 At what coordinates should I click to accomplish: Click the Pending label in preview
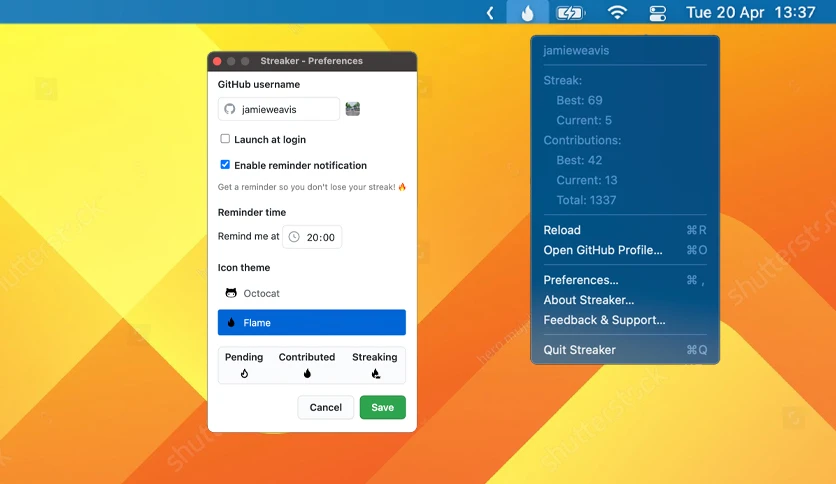click(x=244, y=357)
